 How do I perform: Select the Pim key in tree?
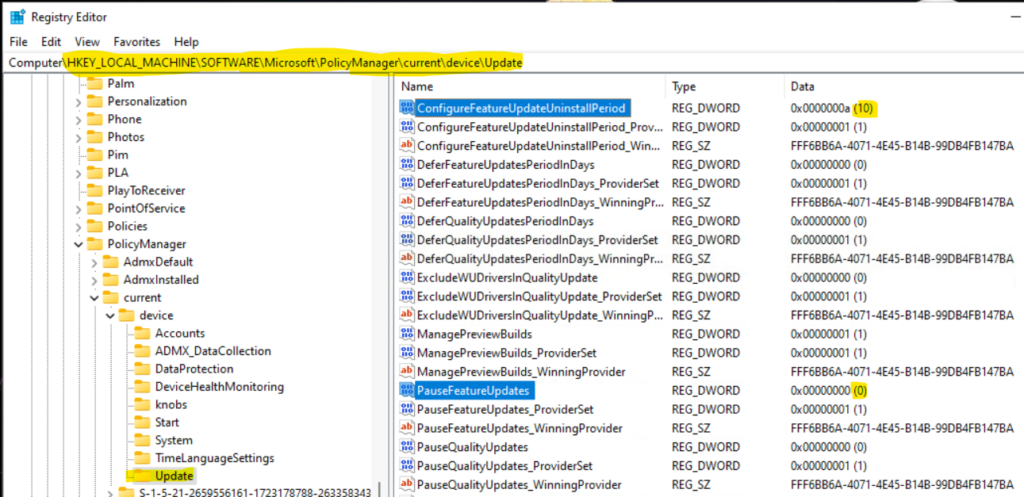[118, 155]
